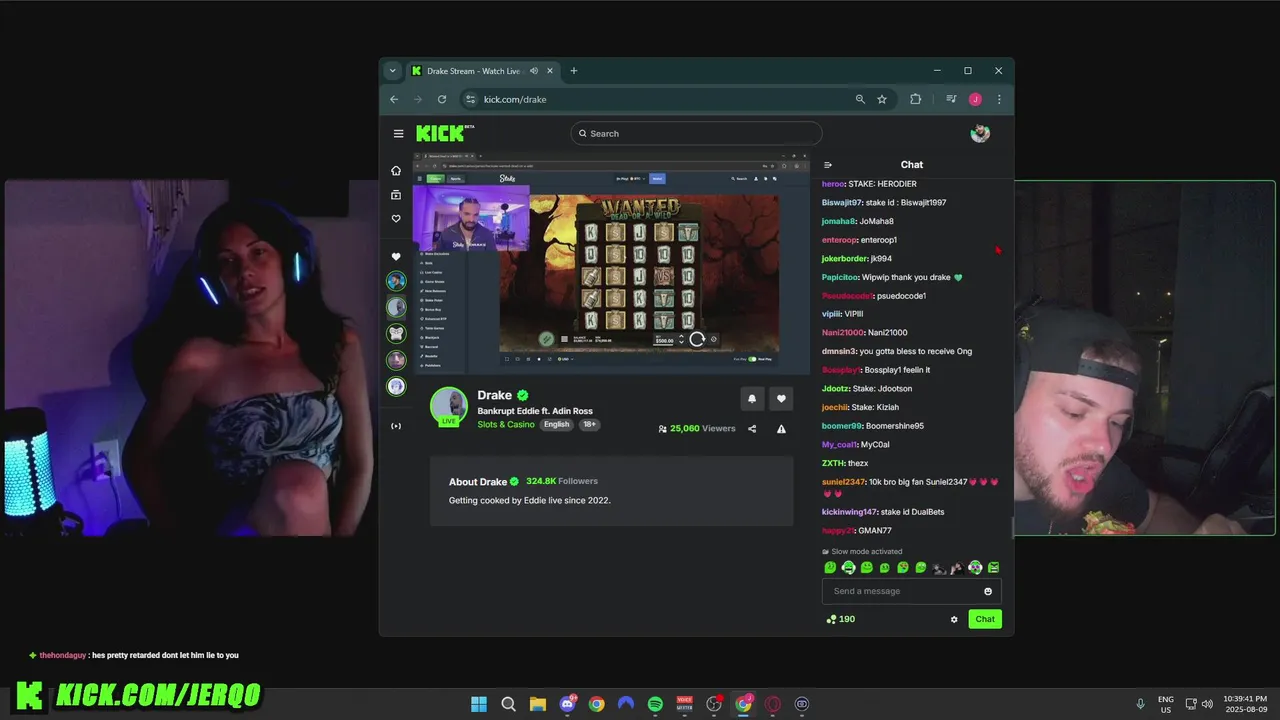Screen dimensions: 1280x720
Task: Click the taskbar microphone indicator
Action: [x=1140, y=704]
